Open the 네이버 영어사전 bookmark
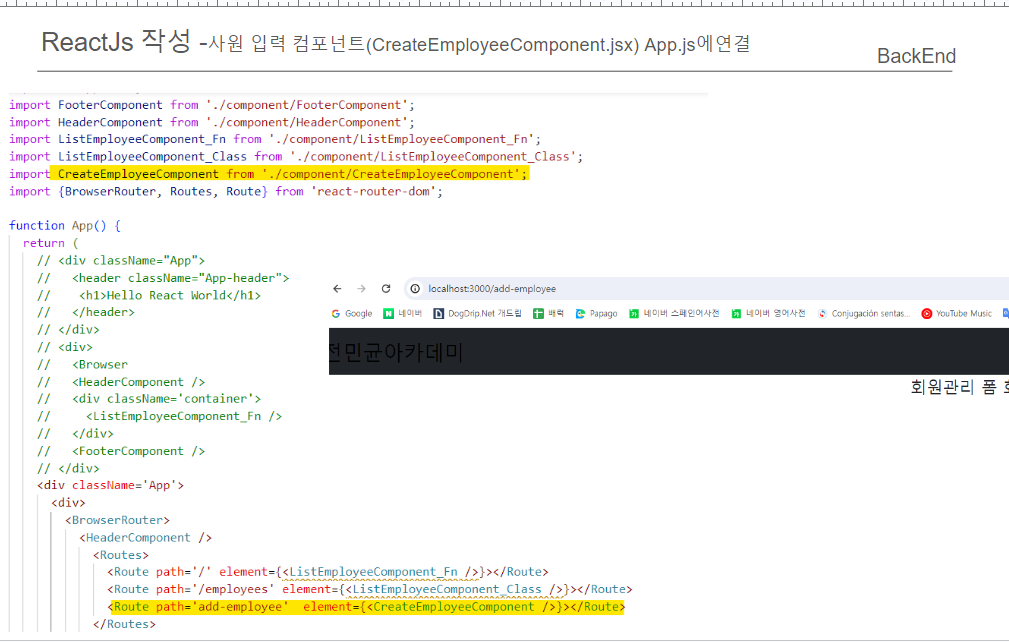Viewport: 1009px width, 642px height. 768,313
